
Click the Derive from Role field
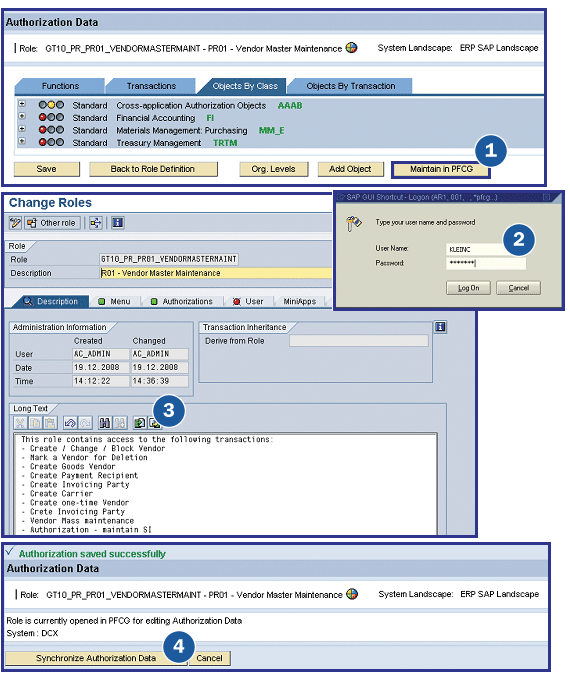coord(359,341)
